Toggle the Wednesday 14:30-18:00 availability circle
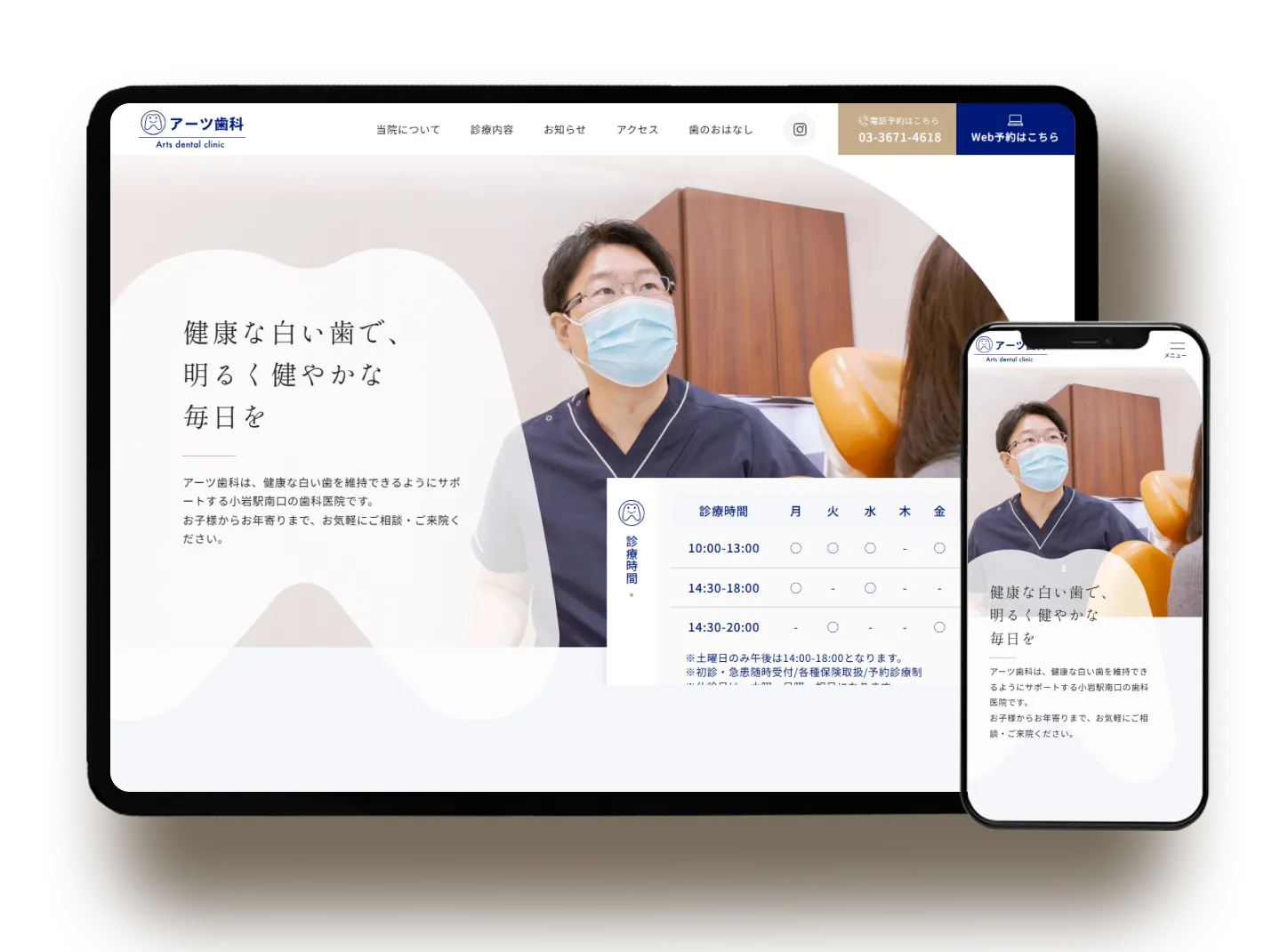This screenshot has width=1288, height=952. pyautogui.click(x=870, y=588)
